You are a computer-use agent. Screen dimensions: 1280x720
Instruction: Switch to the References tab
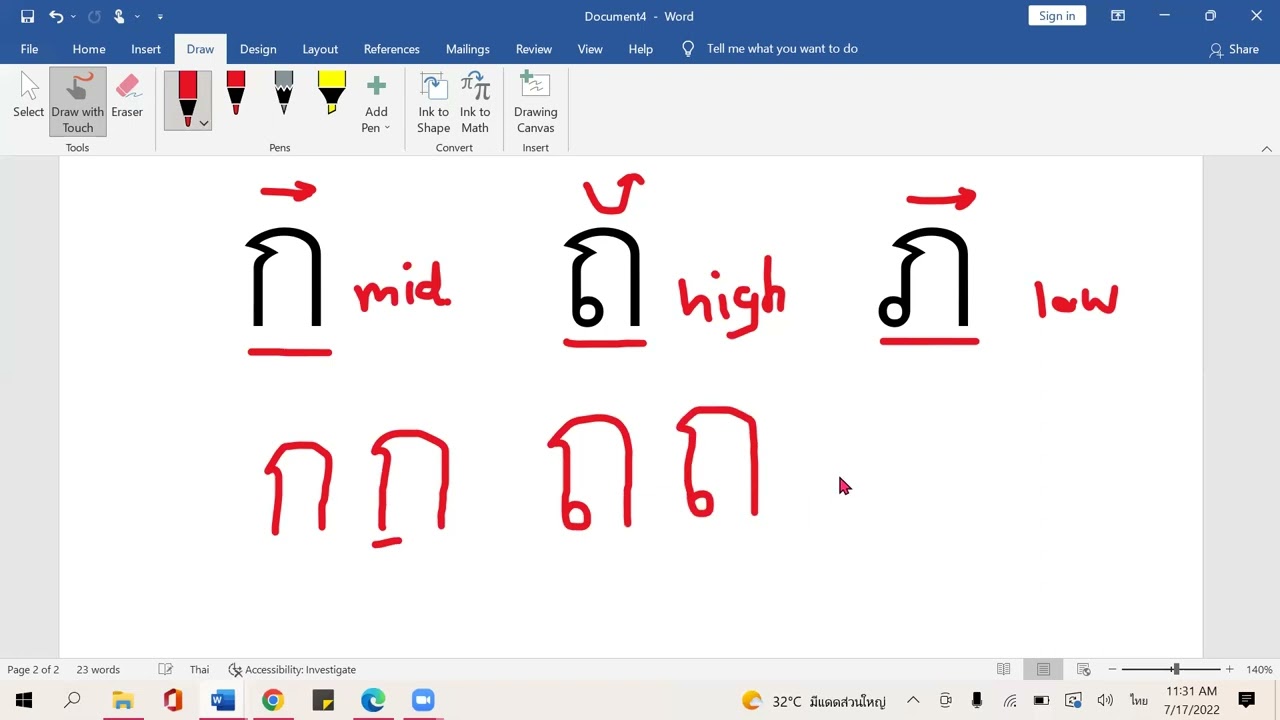coord(392,49)
